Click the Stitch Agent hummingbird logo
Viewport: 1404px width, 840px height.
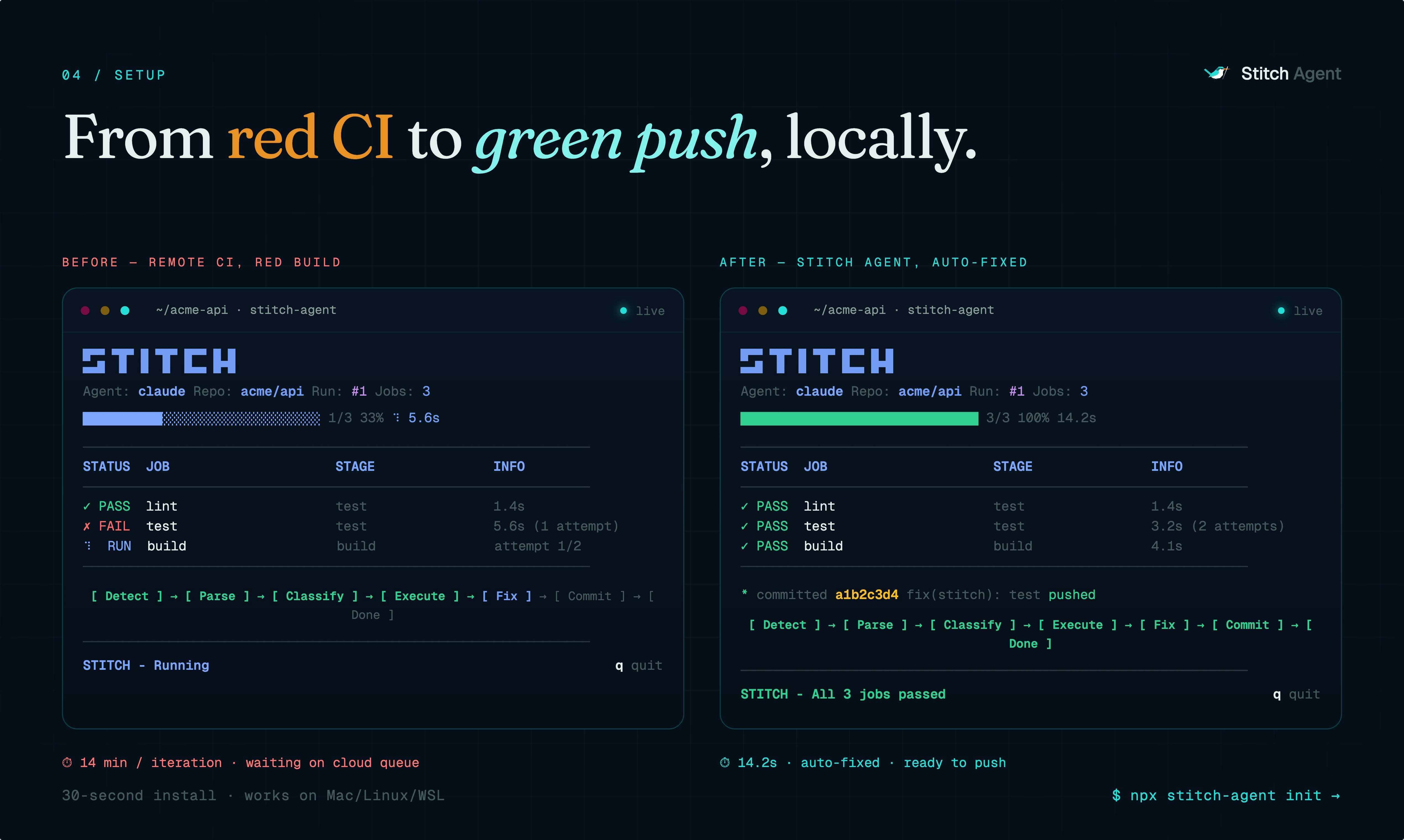(1216, 73)
